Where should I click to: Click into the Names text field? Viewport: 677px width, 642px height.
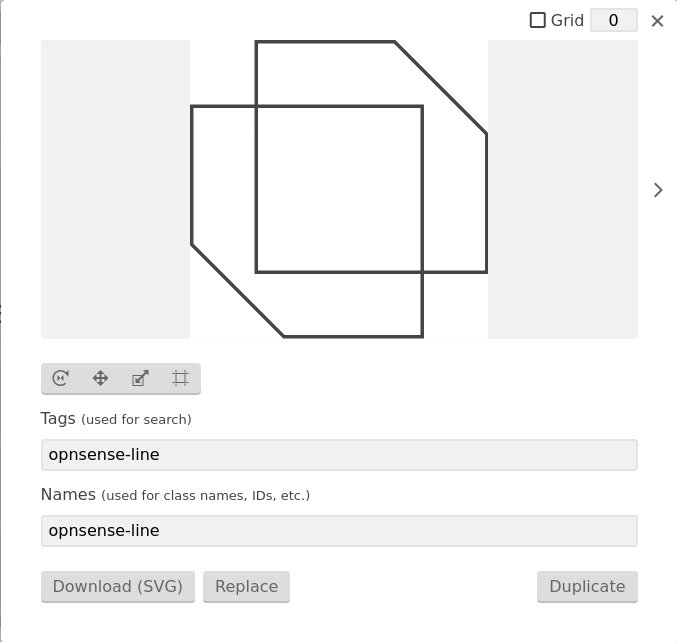(x=339, y=531)
